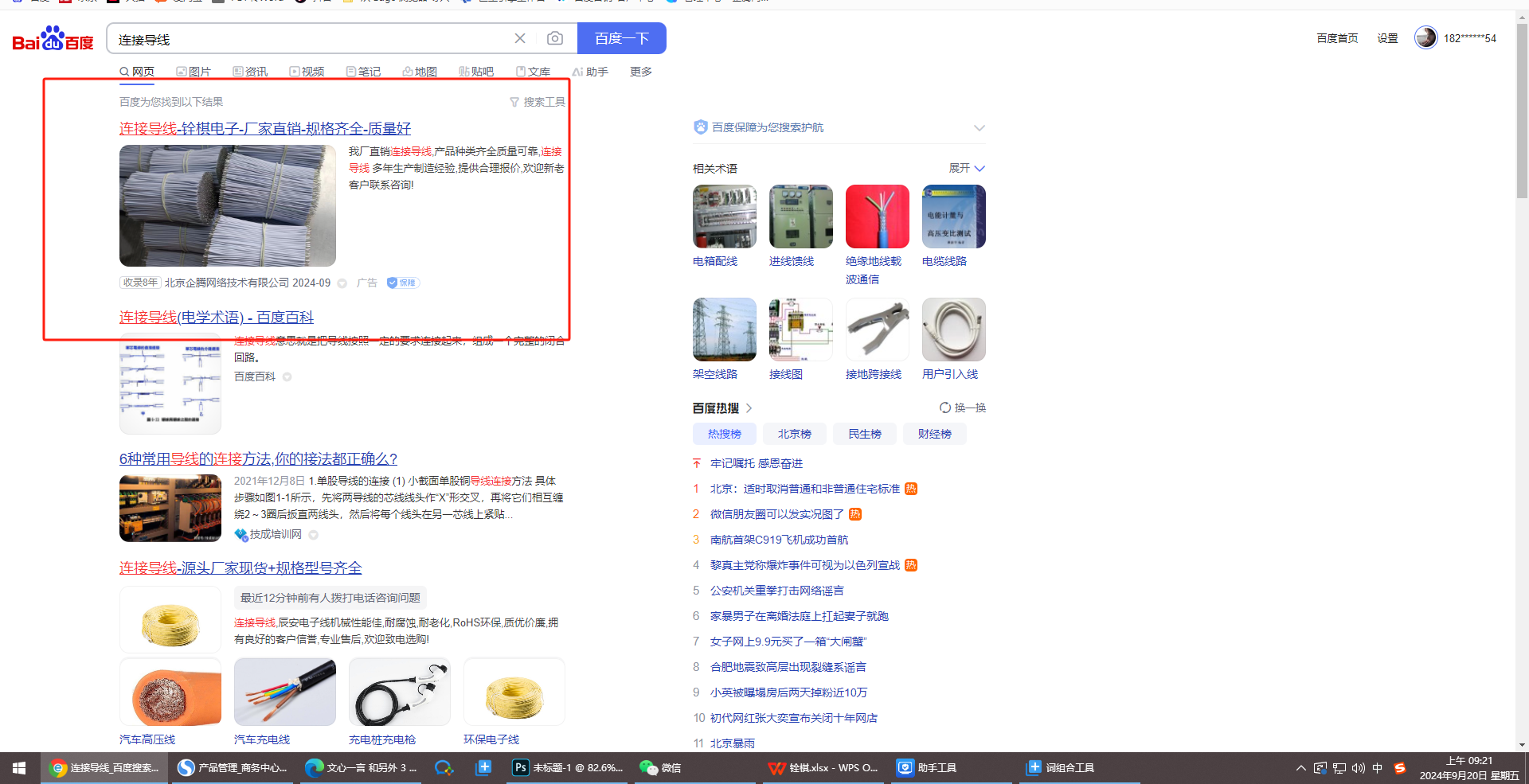Open the 接地跨接线 related term thumbnail
This screenshot has width=1529, height=784.
[878, 330]
